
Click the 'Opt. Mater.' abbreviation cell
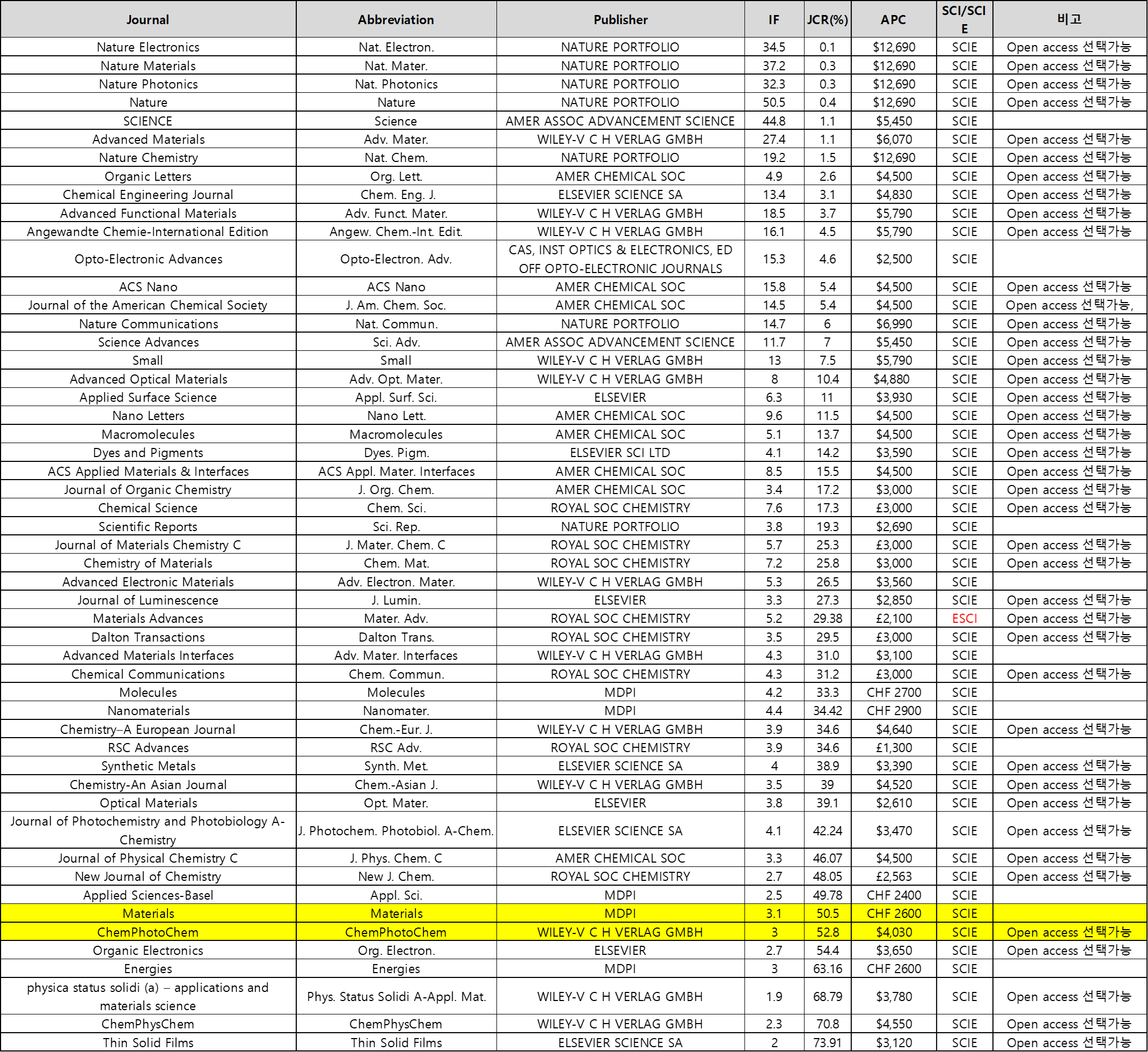[x=396, y=803]
